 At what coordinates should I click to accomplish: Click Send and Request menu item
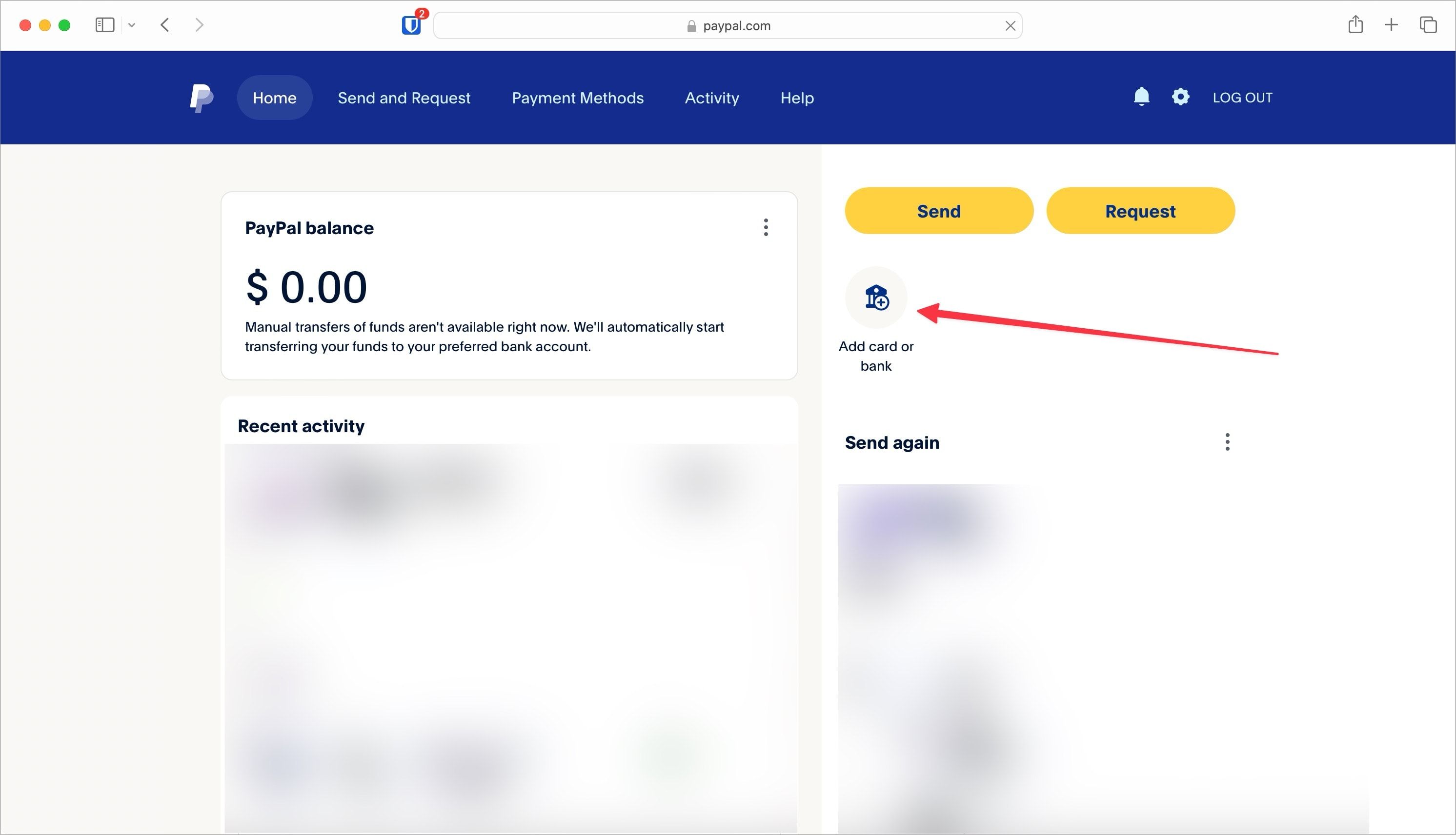(404, 97)
